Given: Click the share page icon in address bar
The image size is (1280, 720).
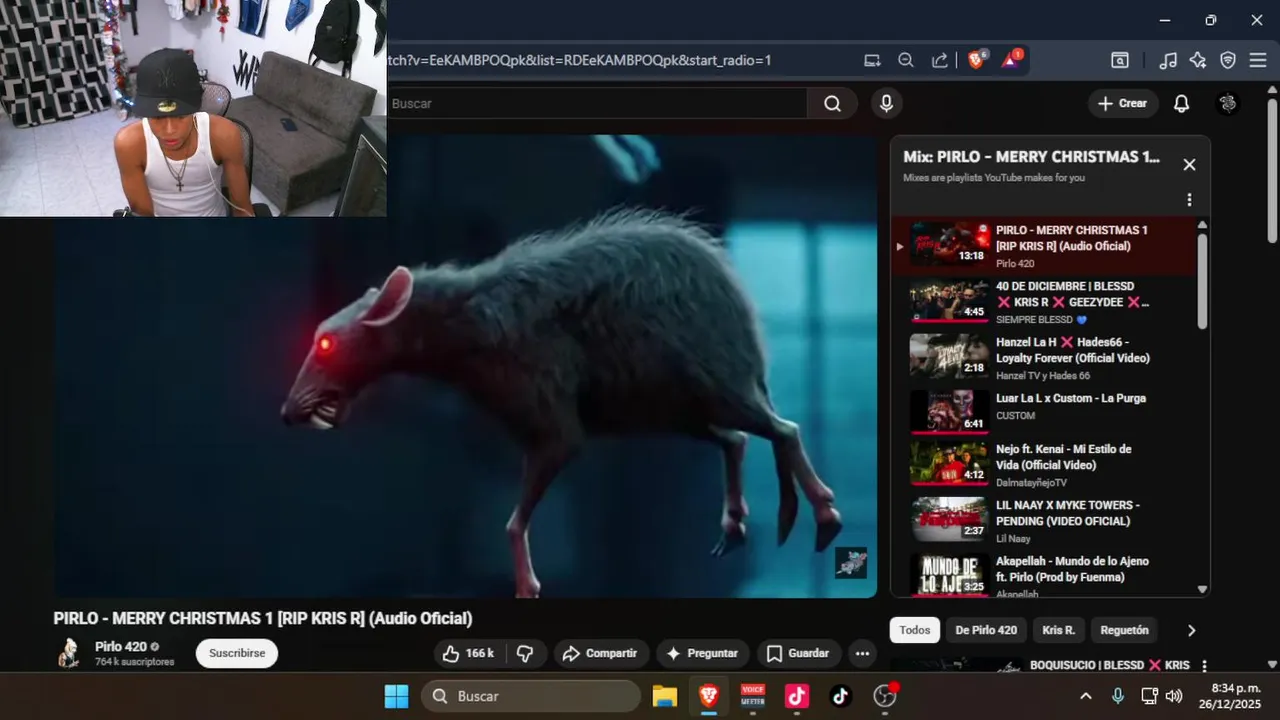Looking at the screenshot, I should [x=939, y=60].
